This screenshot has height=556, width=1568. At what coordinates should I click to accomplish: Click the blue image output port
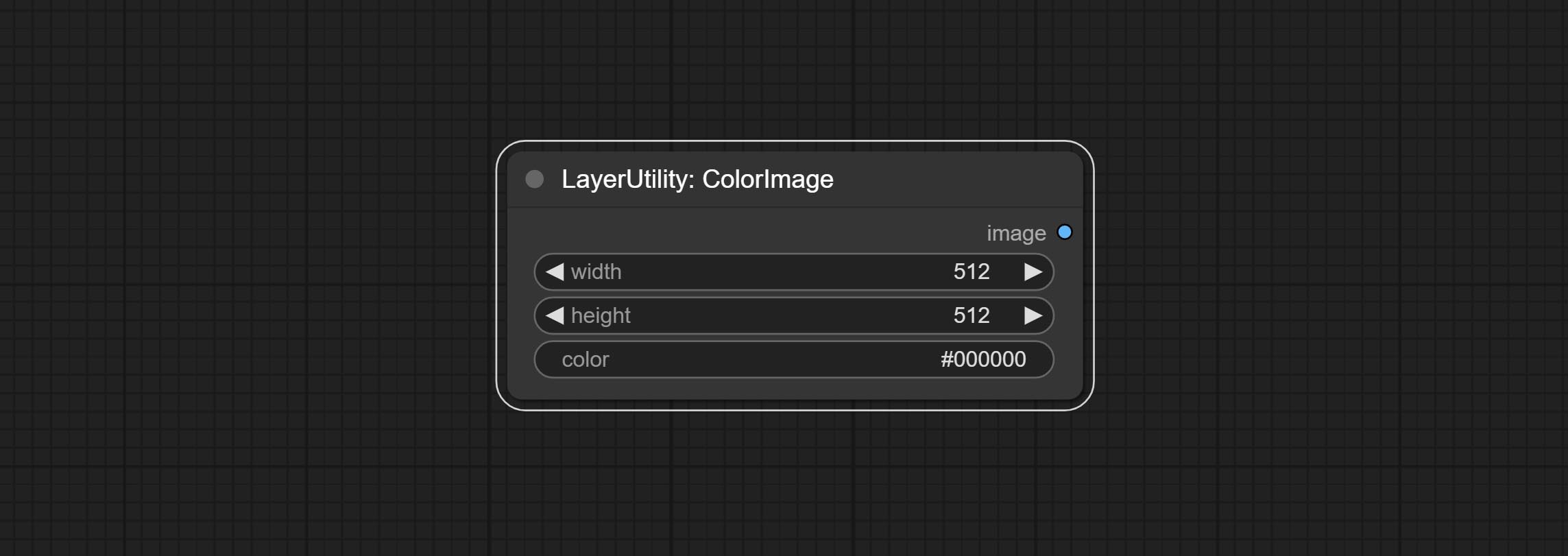point(1064,232)
